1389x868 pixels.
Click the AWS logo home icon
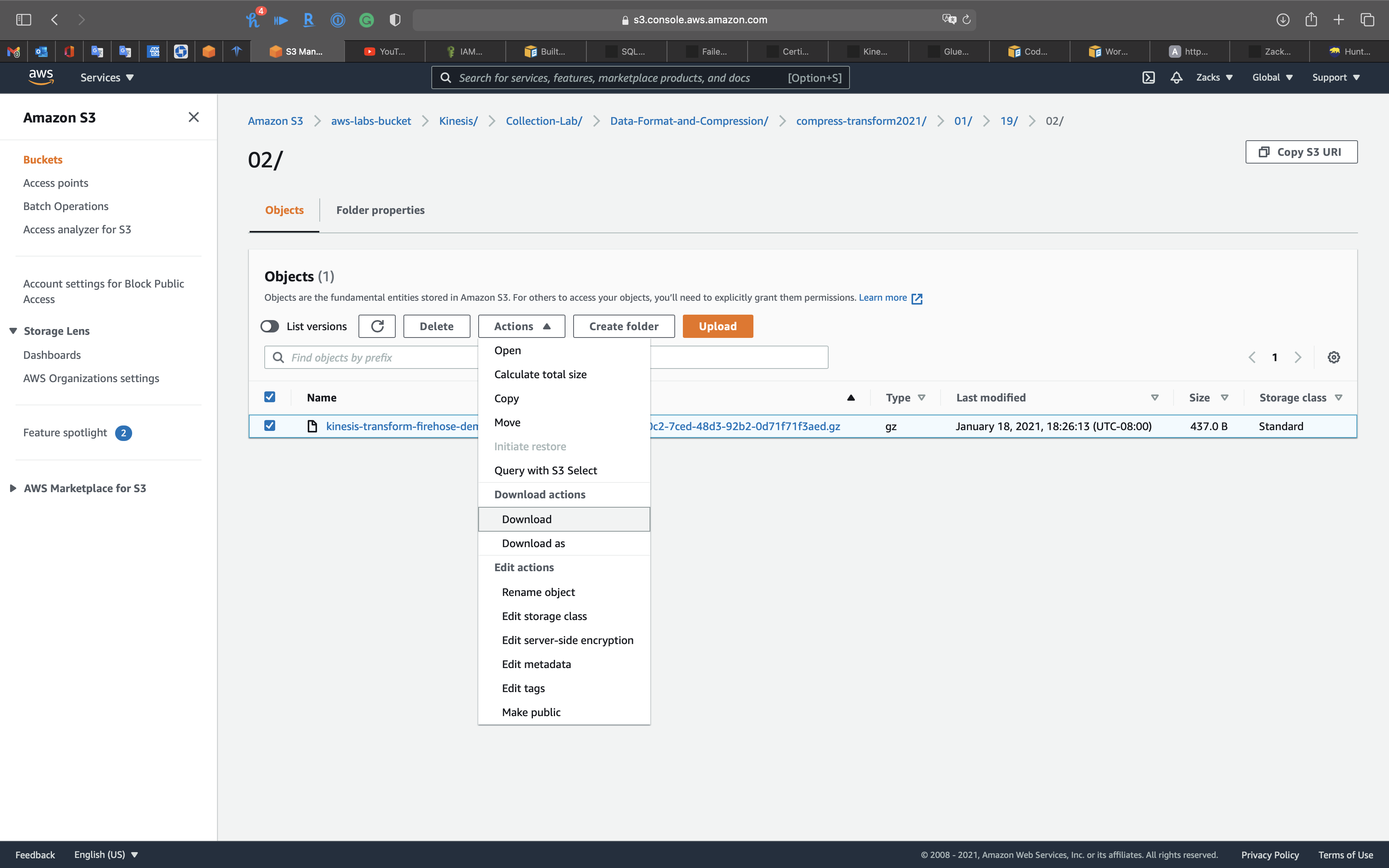tap(41, 77)
